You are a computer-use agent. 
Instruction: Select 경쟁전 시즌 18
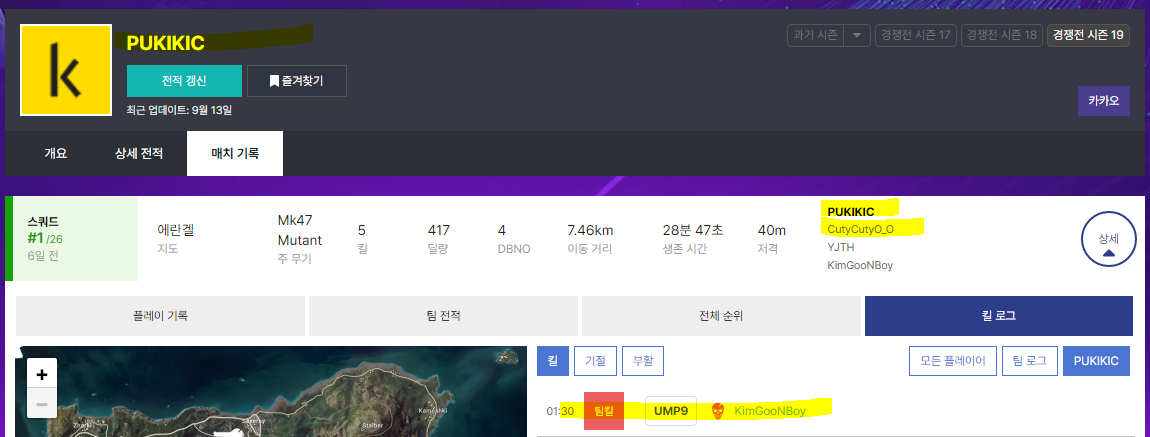(x=1001, y=36)
